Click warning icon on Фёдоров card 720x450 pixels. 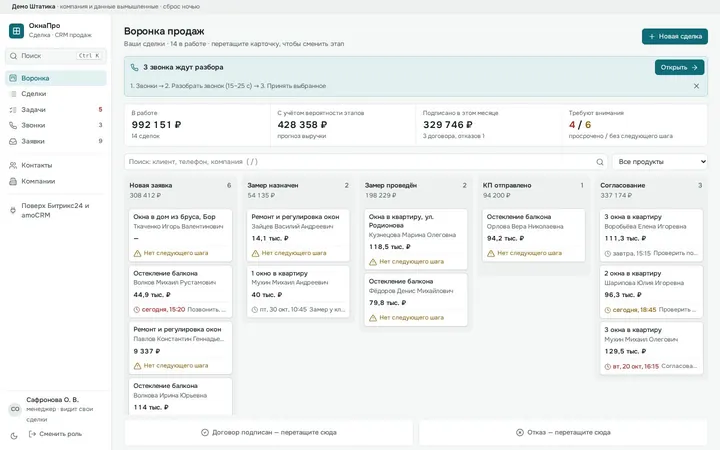[373, 318]
